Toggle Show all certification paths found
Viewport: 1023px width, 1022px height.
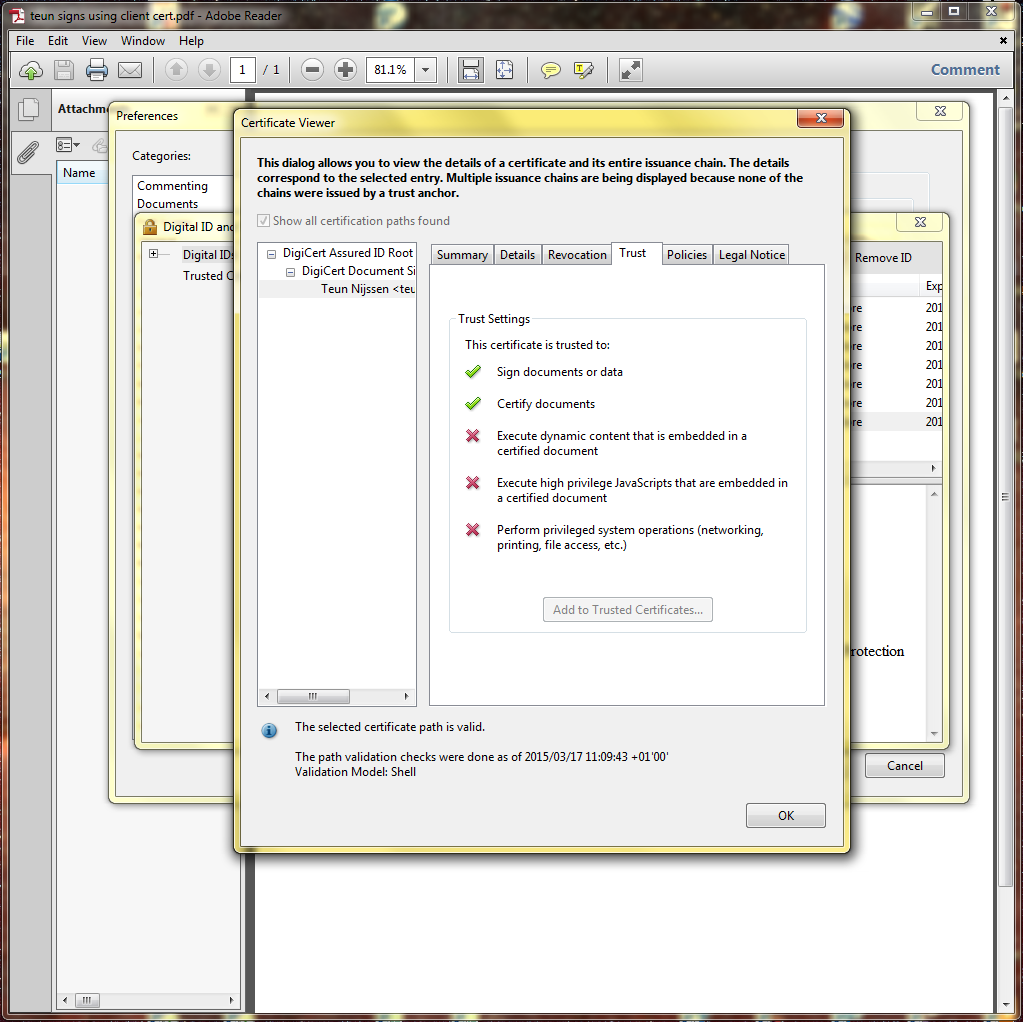click(x=264, y=221)
